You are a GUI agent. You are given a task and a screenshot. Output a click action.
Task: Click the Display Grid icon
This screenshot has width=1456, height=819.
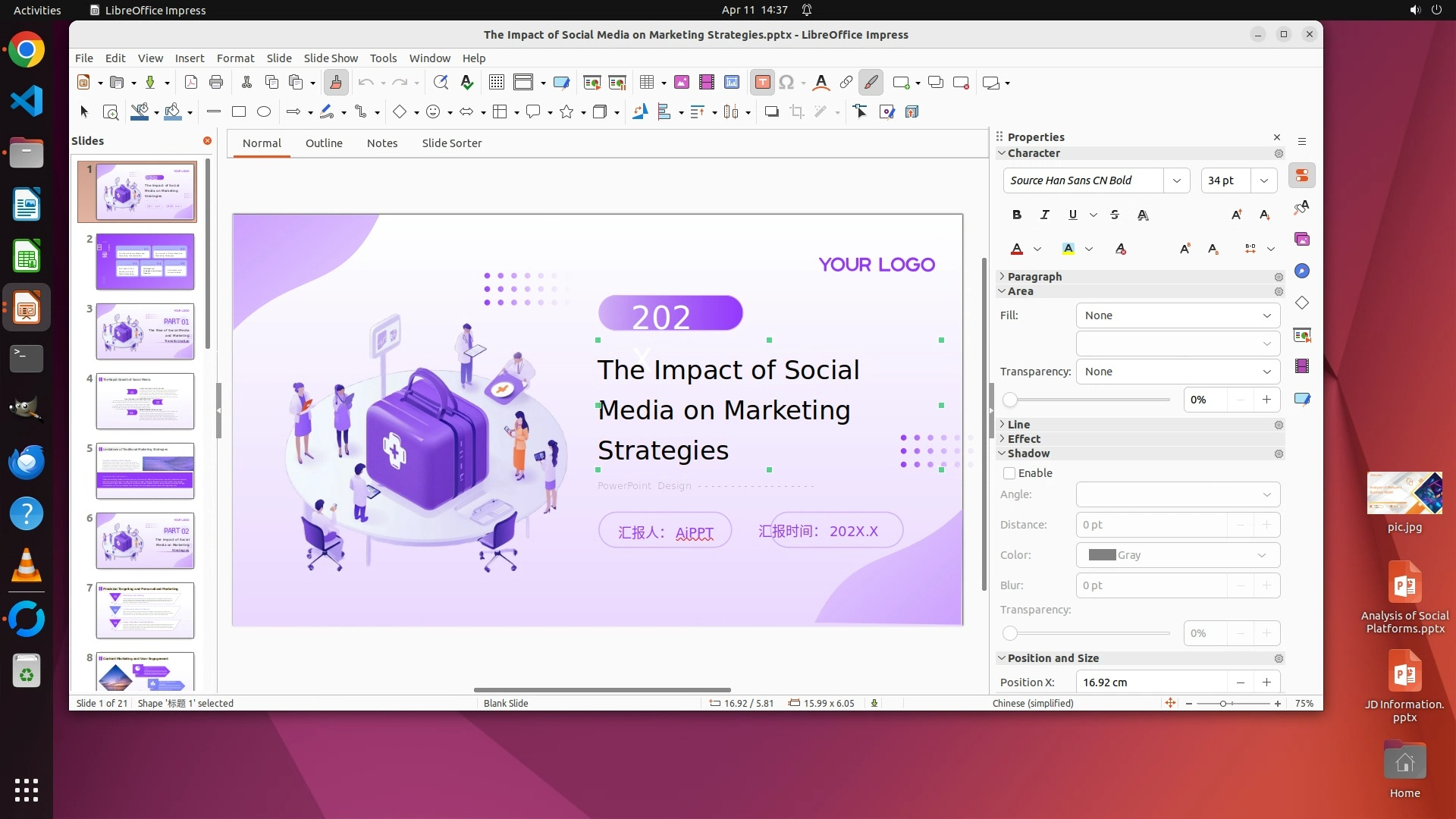(x=497, y=83)
